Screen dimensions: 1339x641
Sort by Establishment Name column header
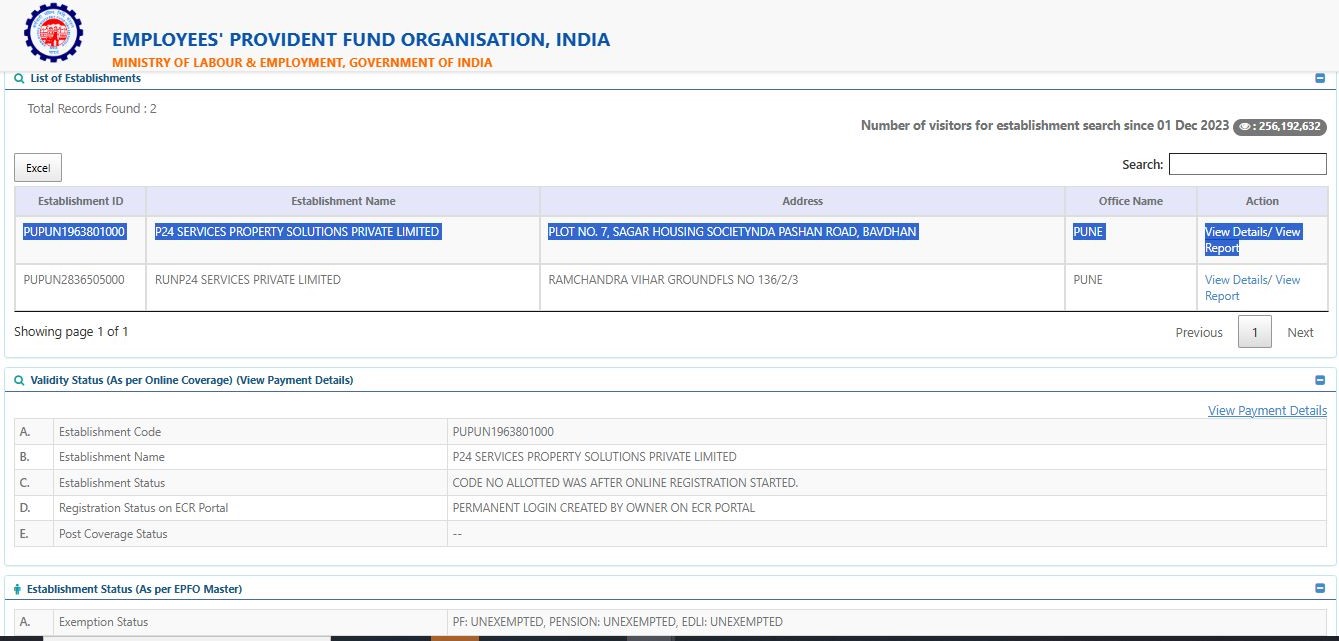pos(343,201)
